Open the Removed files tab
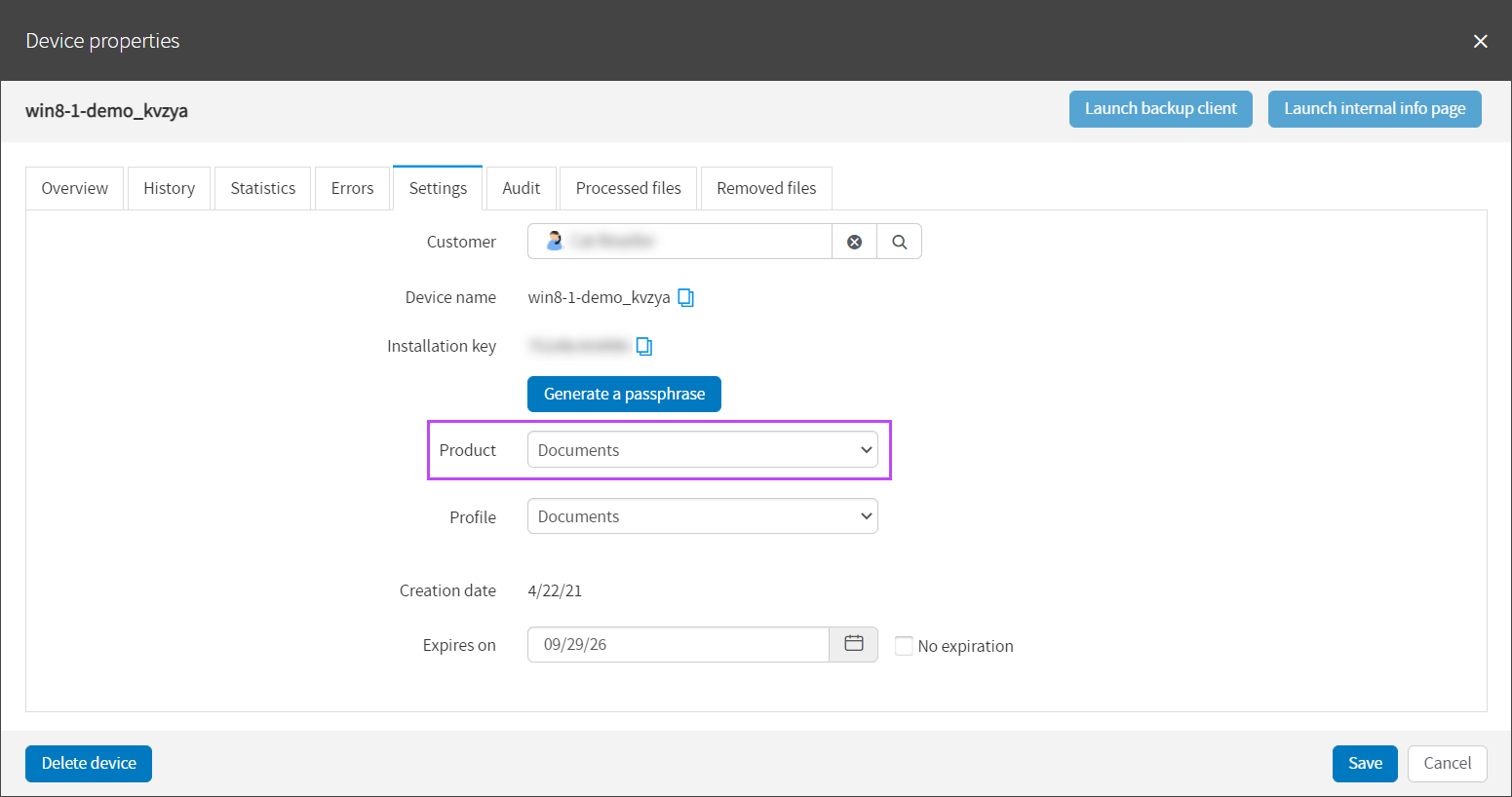The width and height of the screenshot is (1512, 797). (x=766, y=188)
